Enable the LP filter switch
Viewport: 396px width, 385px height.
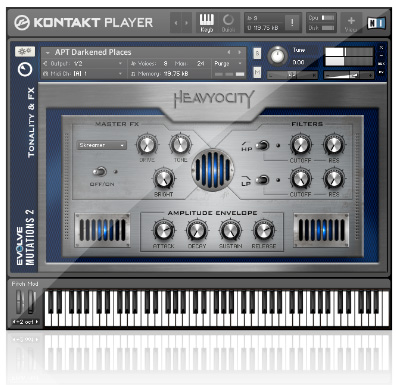tap(262, 180)
